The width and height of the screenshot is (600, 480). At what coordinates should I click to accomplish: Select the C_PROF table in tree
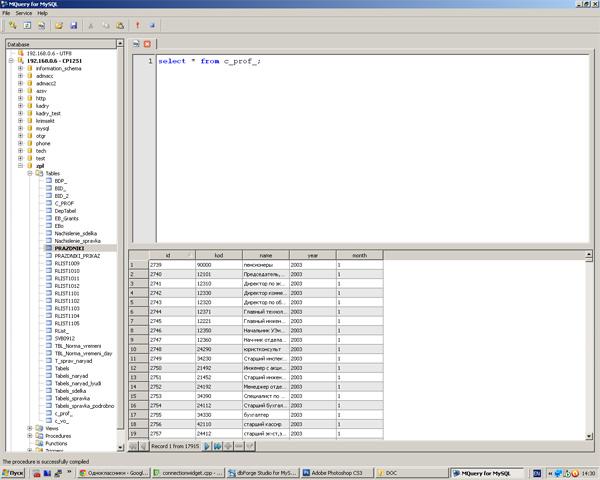coord(64,203)
